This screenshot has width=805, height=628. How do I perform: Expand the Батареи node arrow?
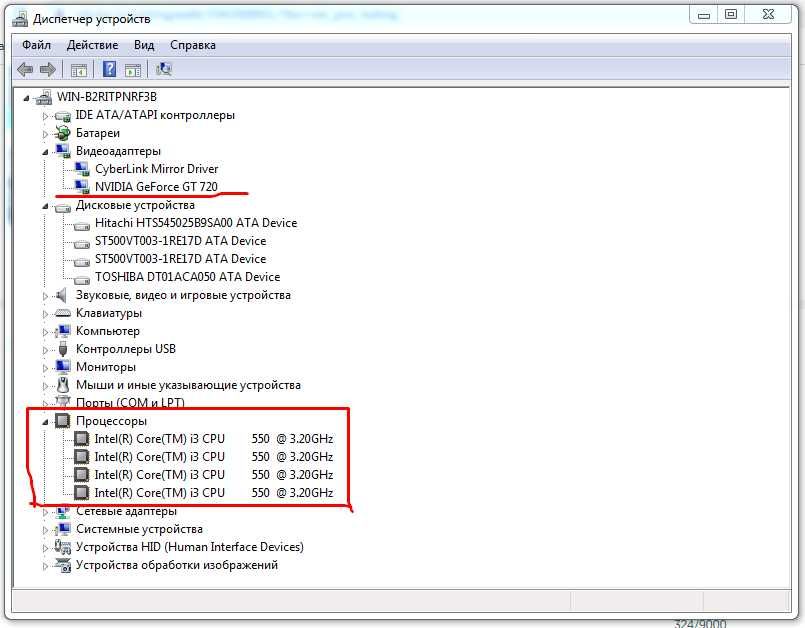point(45,134)
